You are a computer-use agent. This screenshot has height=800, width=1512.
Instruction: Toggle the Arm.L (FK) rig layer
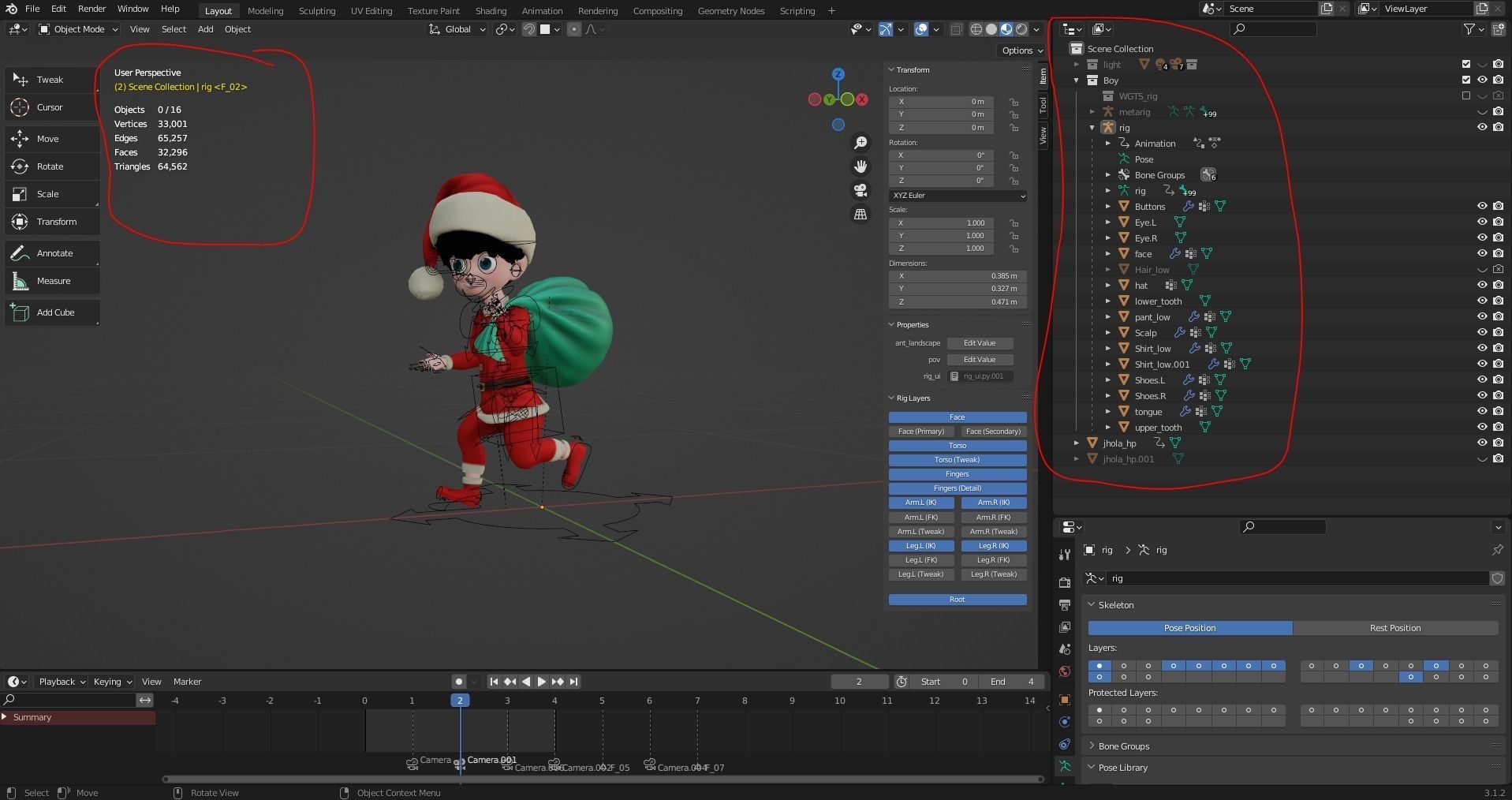[x=921, y=518]
